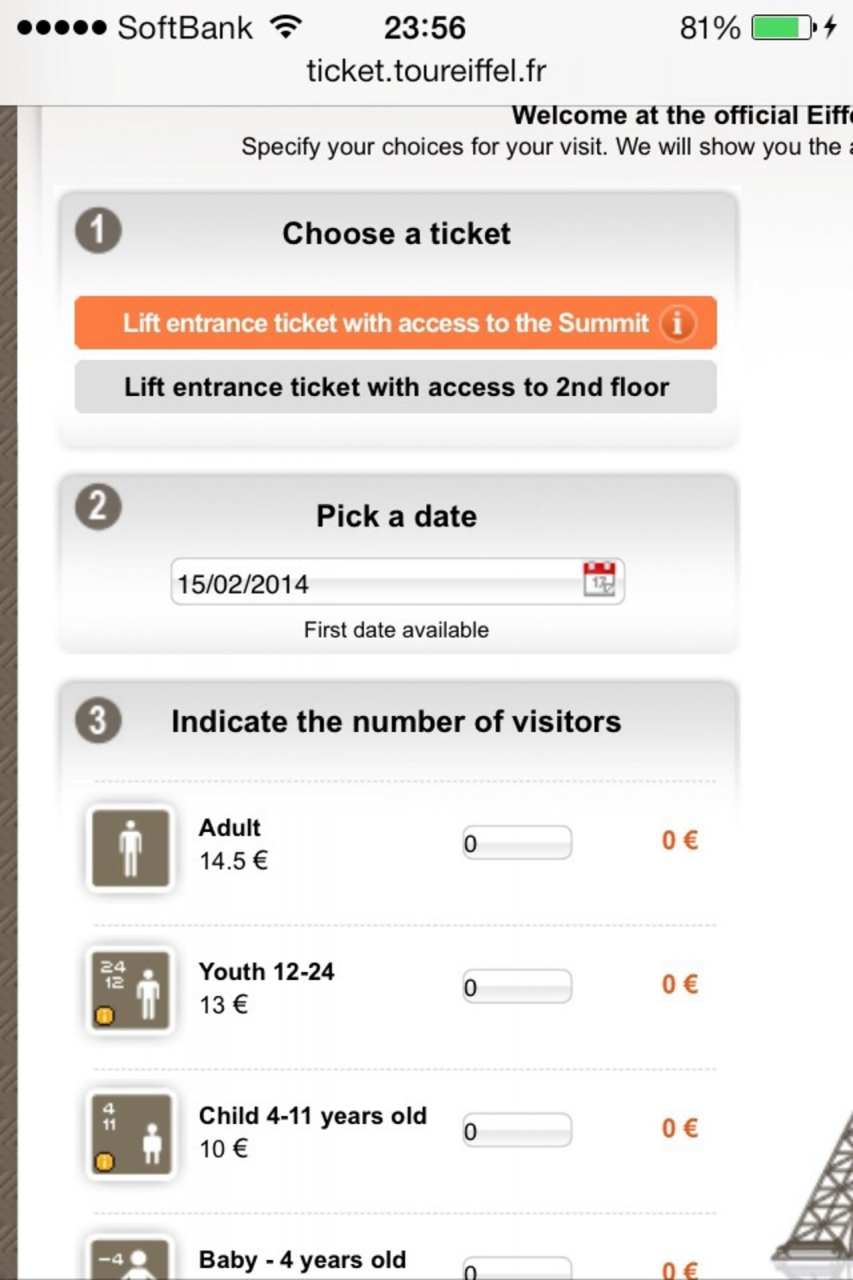Tap the battery indicator in status bar
The width and height of the screenshot is (853, 1280).
coord(781,28)
